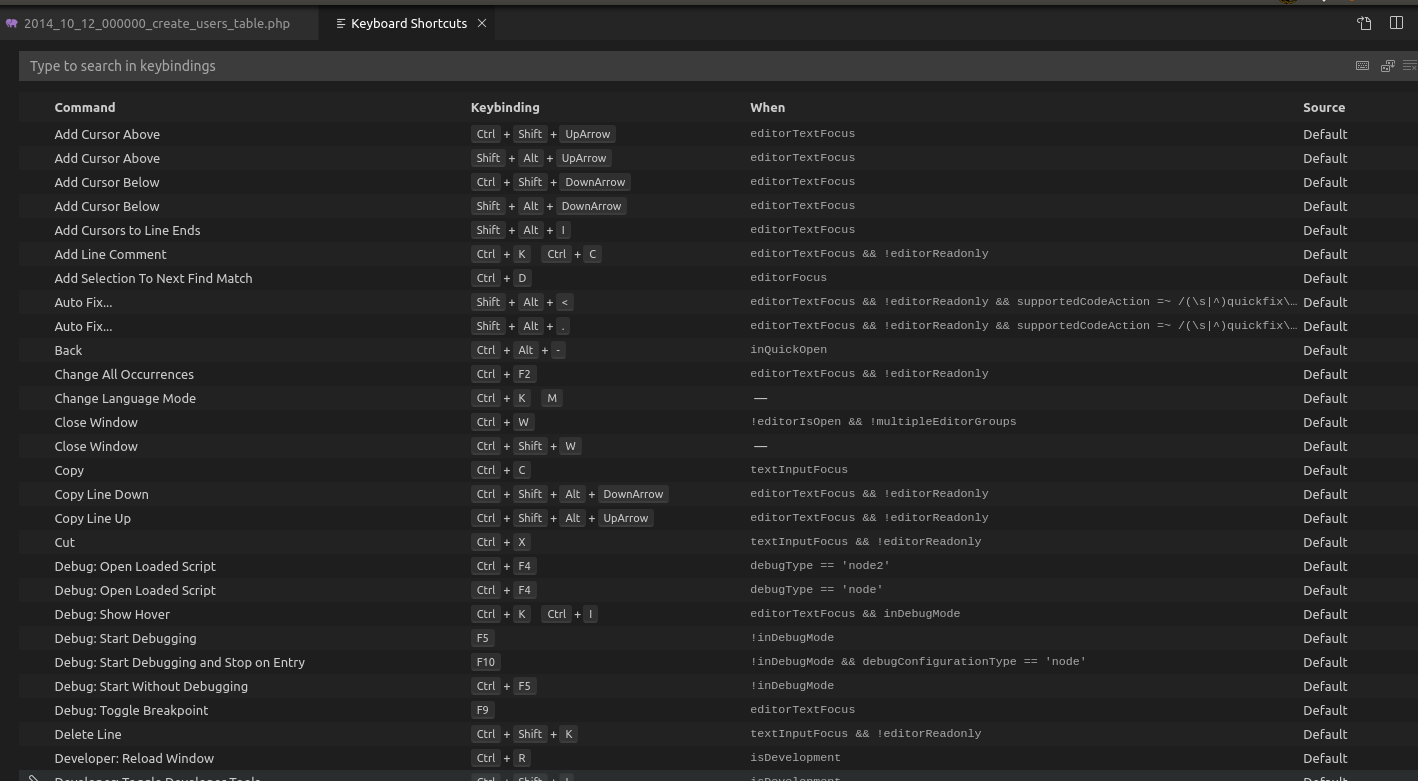Select Debug: Start Debugging entry
The width and height of the screenshot is (1418, 781).
[125, 638]
